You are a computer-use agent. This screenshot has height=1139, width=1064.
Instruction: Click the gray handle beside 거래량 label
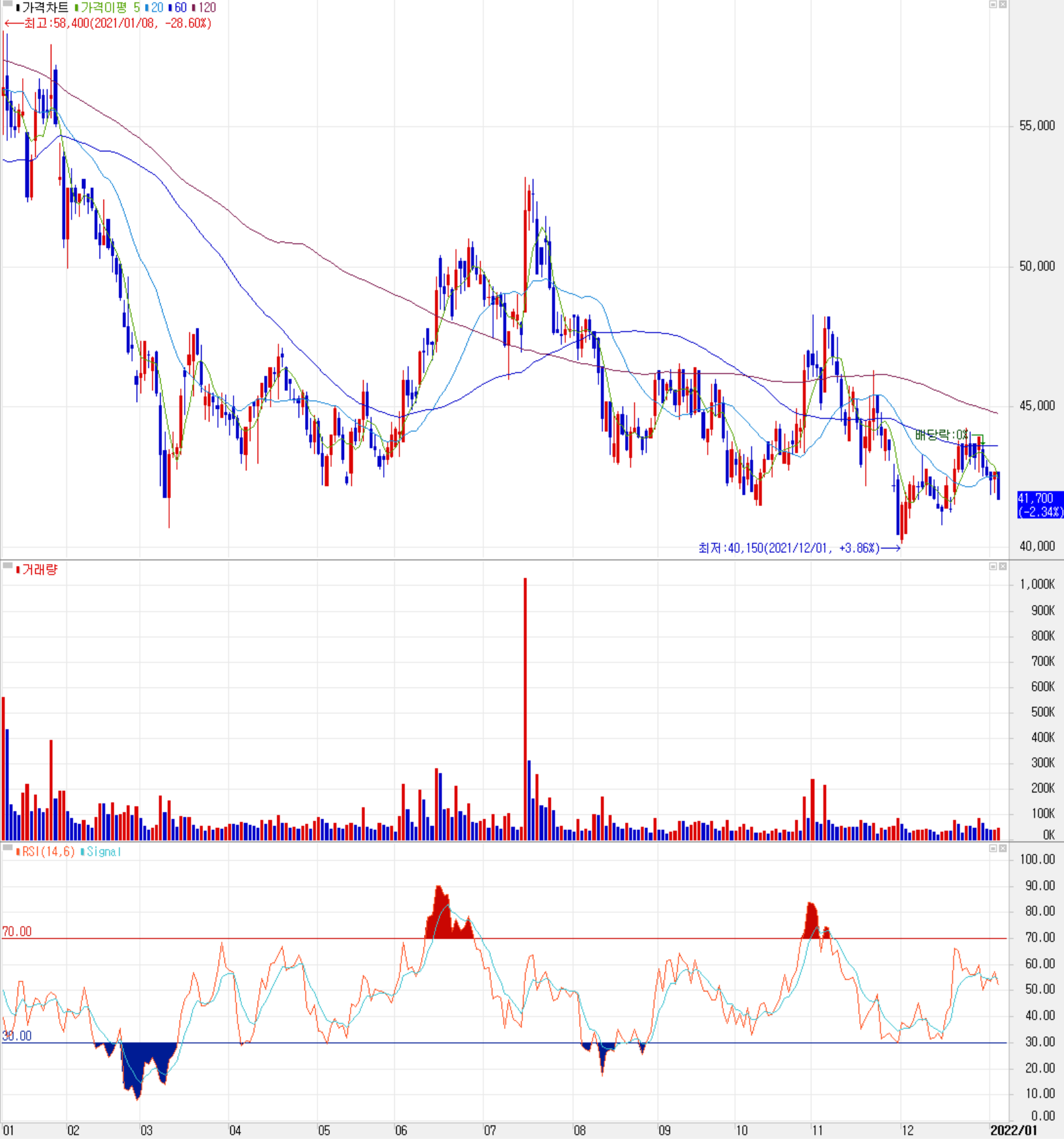click(7, 566)
